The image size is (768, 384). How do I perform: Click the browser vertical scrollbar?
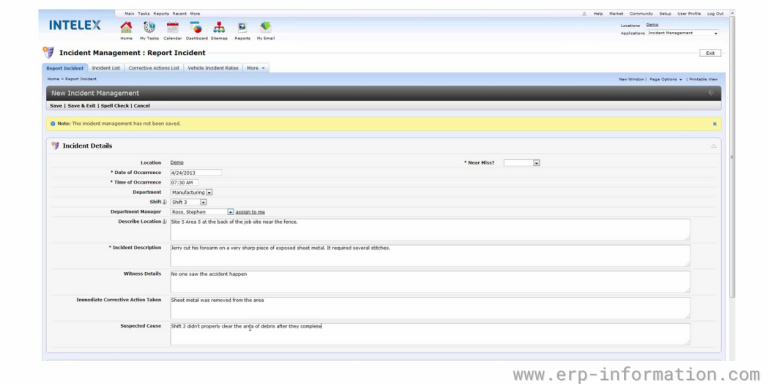732,157
